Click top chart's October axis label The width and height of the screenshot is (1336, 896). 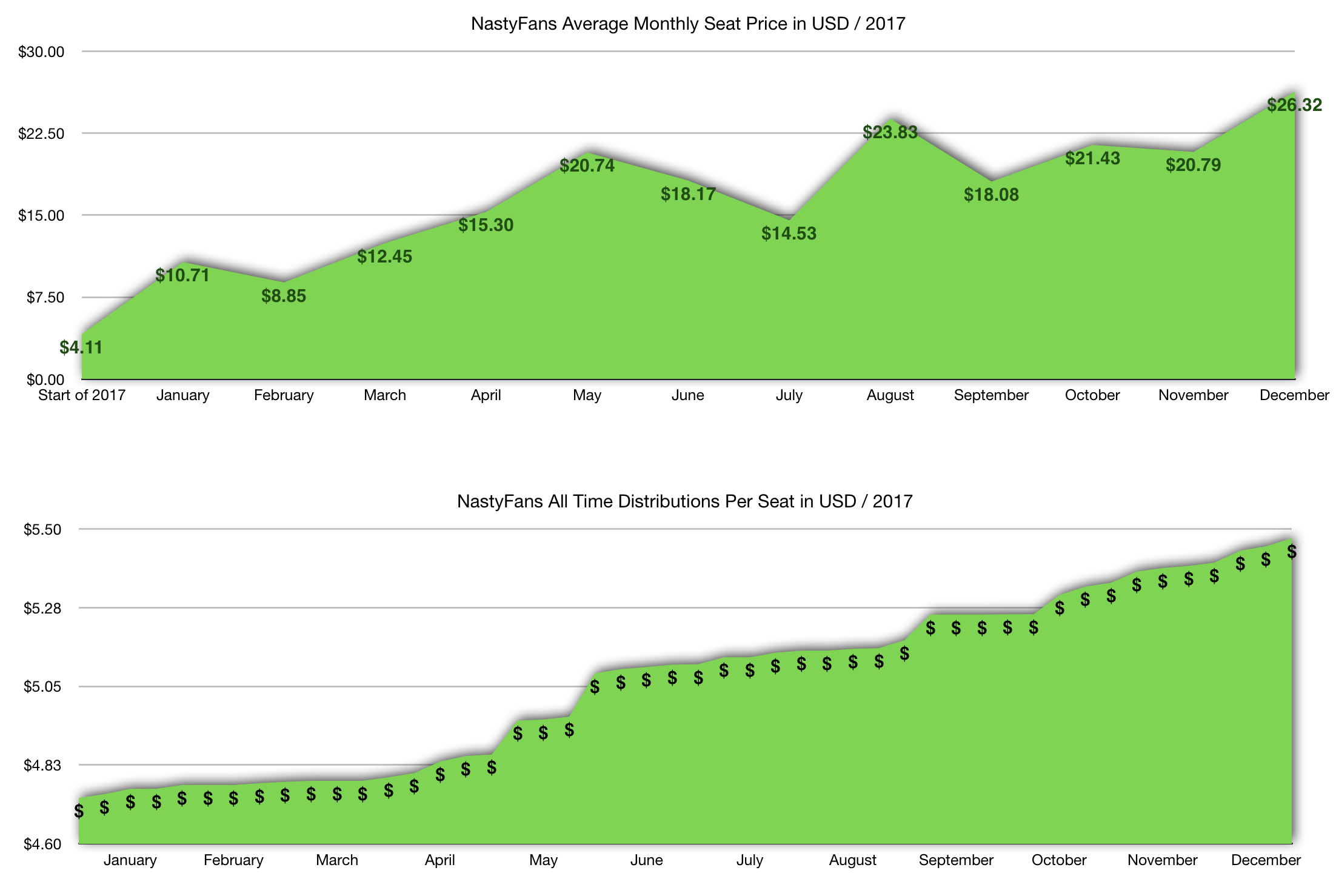1092,395
